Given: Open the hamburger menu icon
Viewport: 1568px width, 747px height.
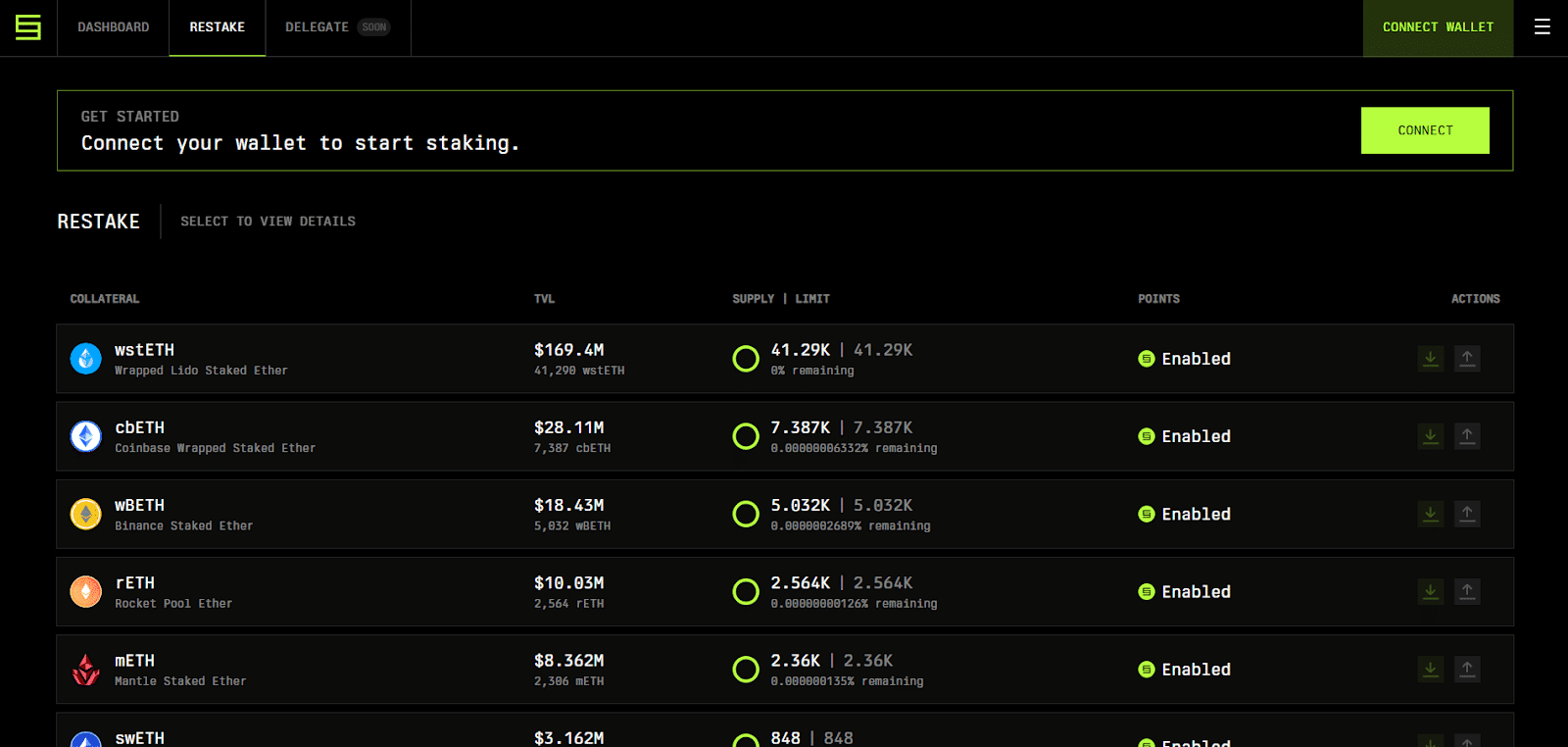Looking at the screenshot, I should click(1542, 27).
